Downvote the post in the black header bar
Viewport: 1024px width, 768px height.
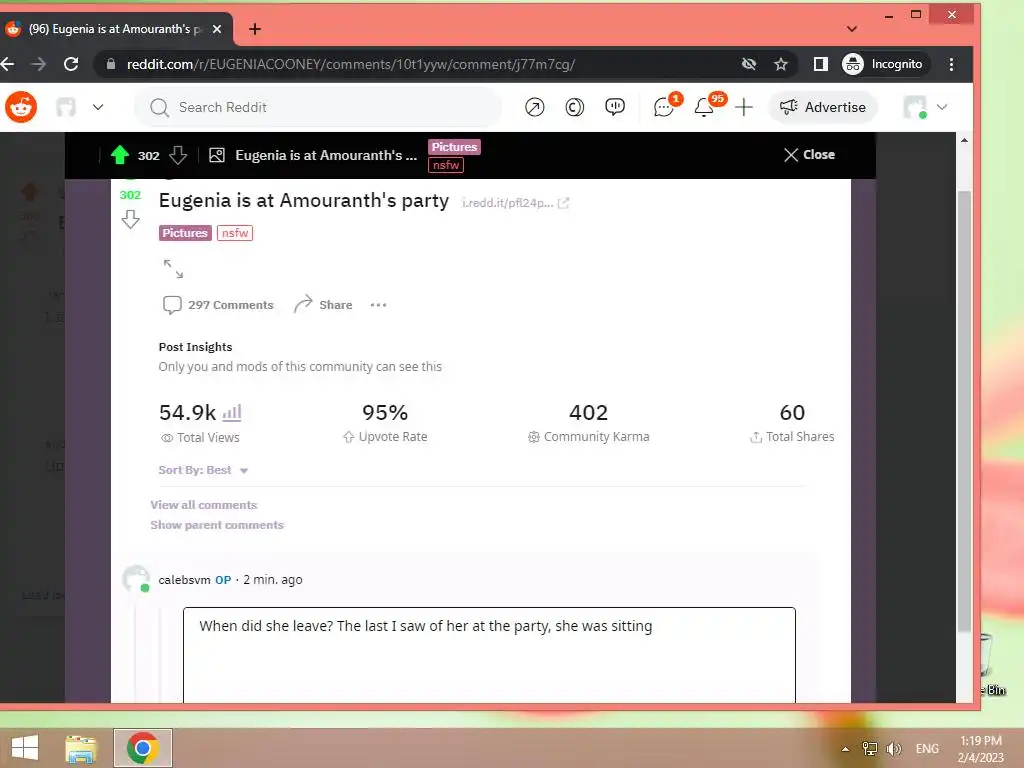click(178, 155)
